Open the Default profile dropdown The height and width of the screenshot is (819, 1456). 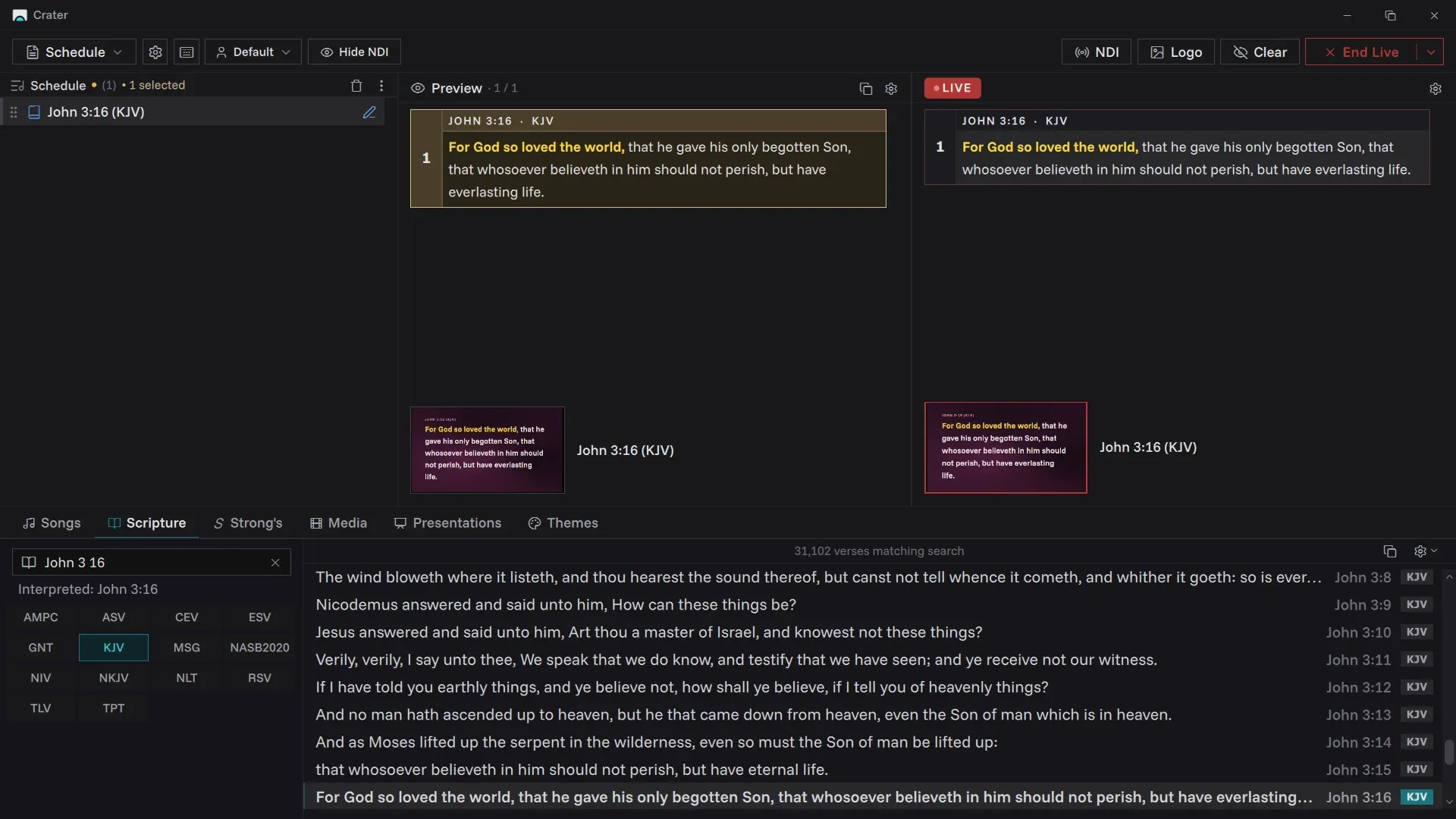(253, 52)
